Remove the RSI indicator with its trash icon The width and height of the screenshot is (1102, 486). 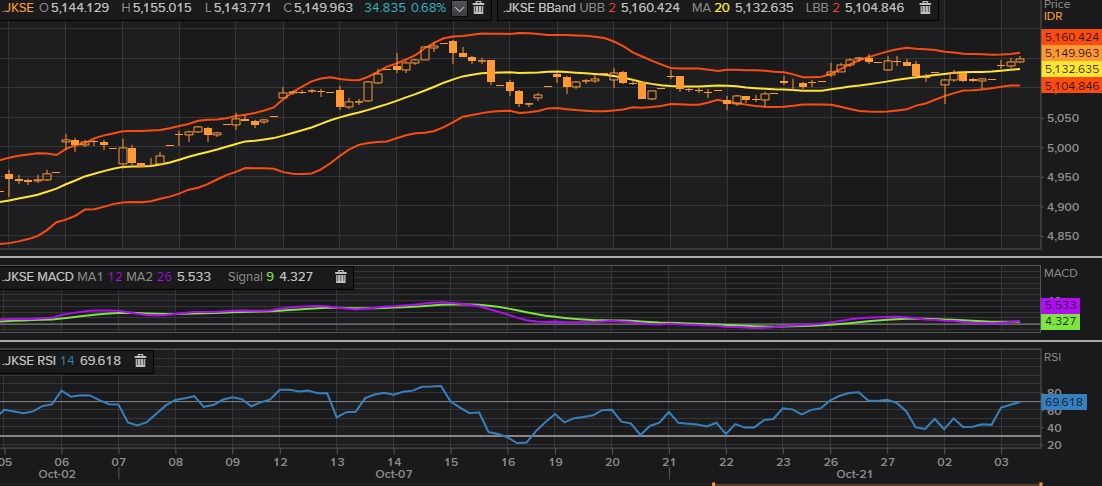pyautogui.click(x=141, y=361)
